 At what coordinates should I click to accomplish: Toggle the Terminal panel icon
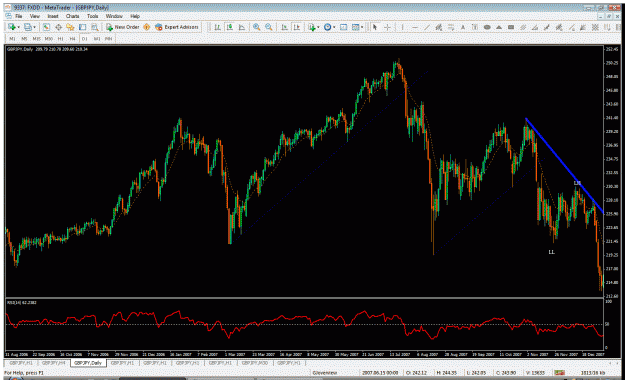(83, 27)
